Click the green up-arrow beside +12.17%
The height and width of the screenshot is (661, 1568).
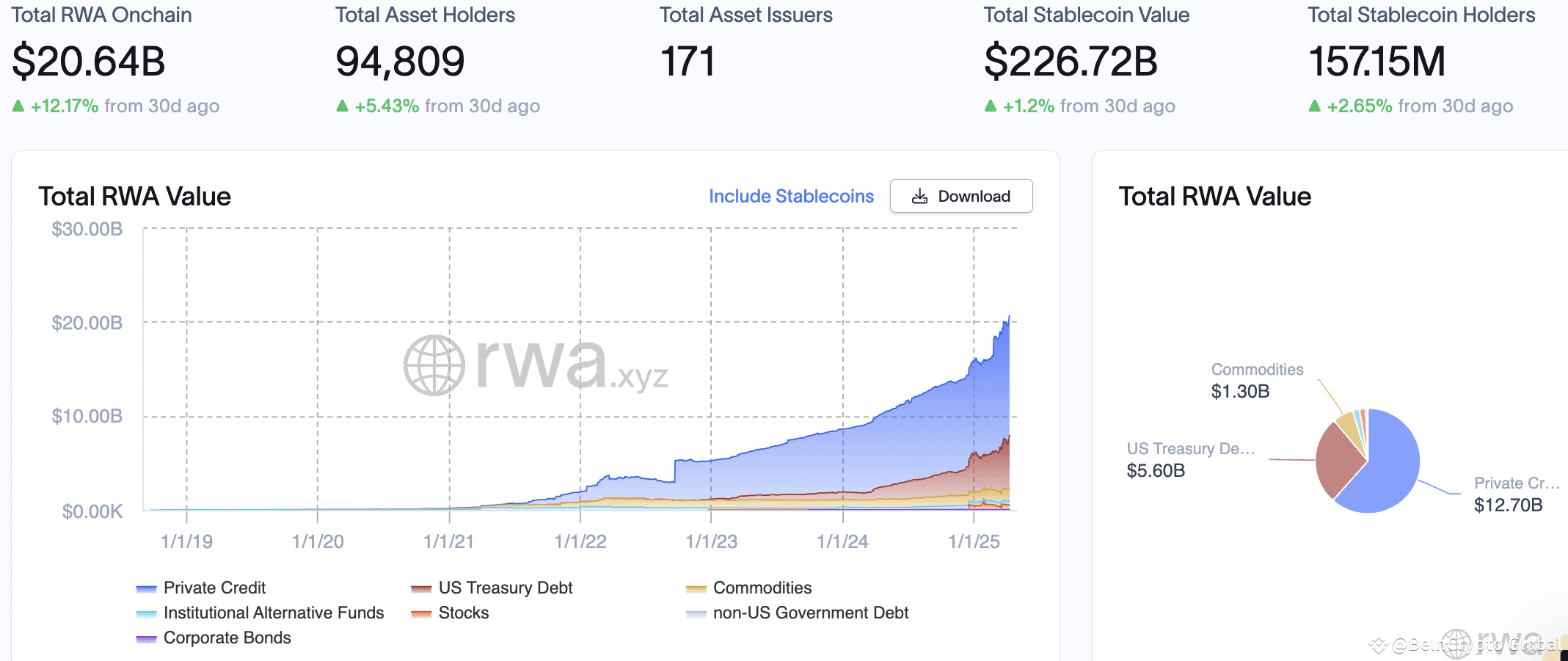[17, 106]
